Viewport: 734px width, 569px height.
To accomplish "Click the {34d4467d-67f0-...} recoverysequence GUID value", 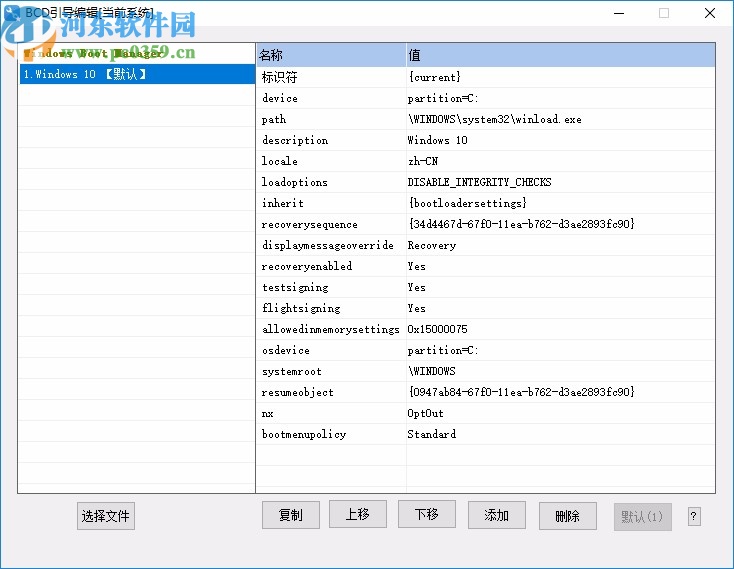I will tap(521, 224).
